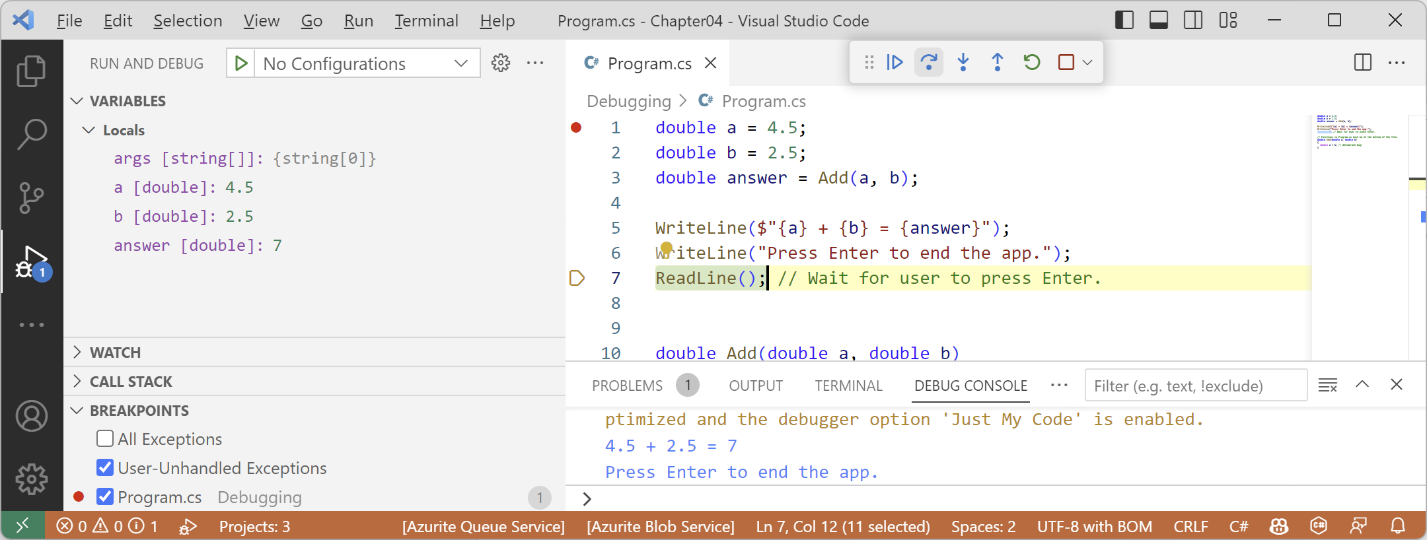Restart the debug session
1427x540 pixels.
(x=1032, y=62)
